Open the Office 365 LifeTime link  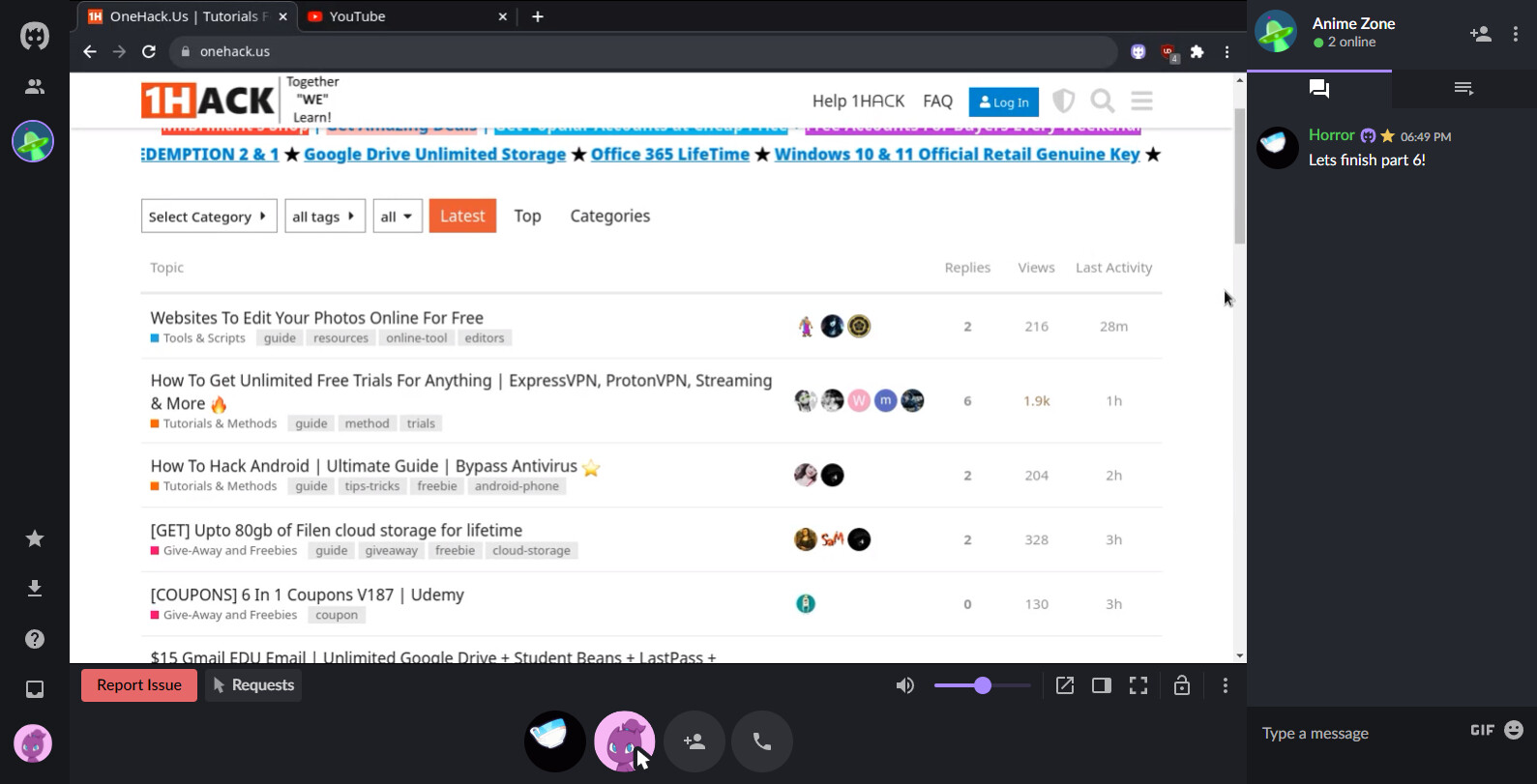click(670, 155)
